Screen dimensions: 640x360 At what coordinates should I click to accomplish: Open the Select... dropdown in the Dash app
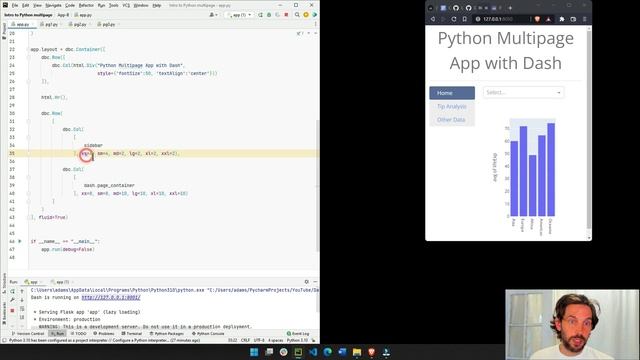(523, 92)
